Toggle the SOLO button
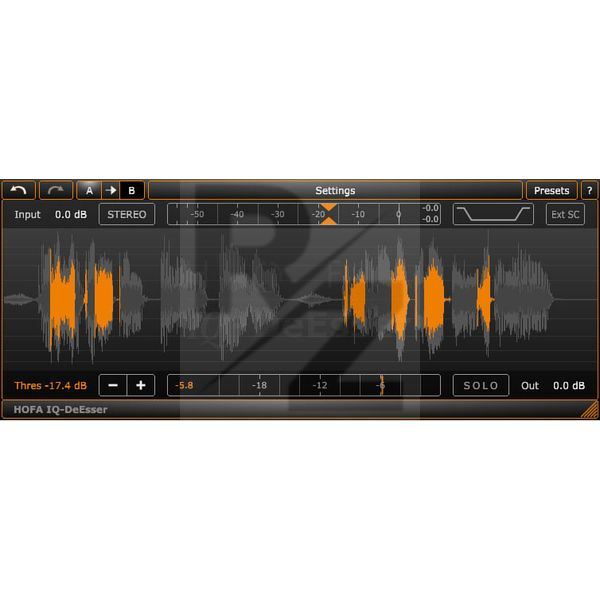Image resolution: width=600 pixels, height=600 pixels. (481, 385)
